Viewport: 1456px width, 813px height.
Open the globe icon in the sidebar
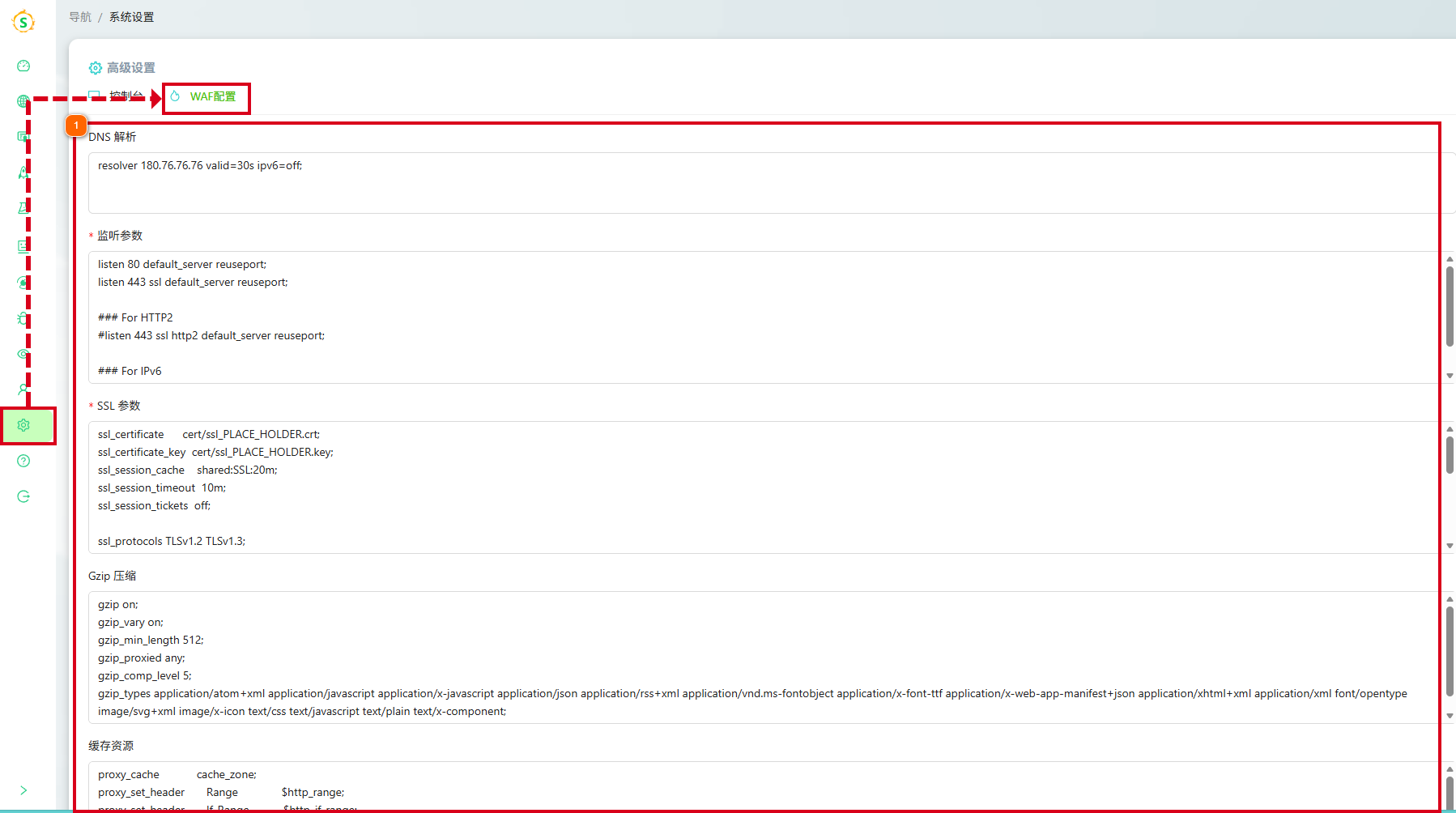pos(23,101)
